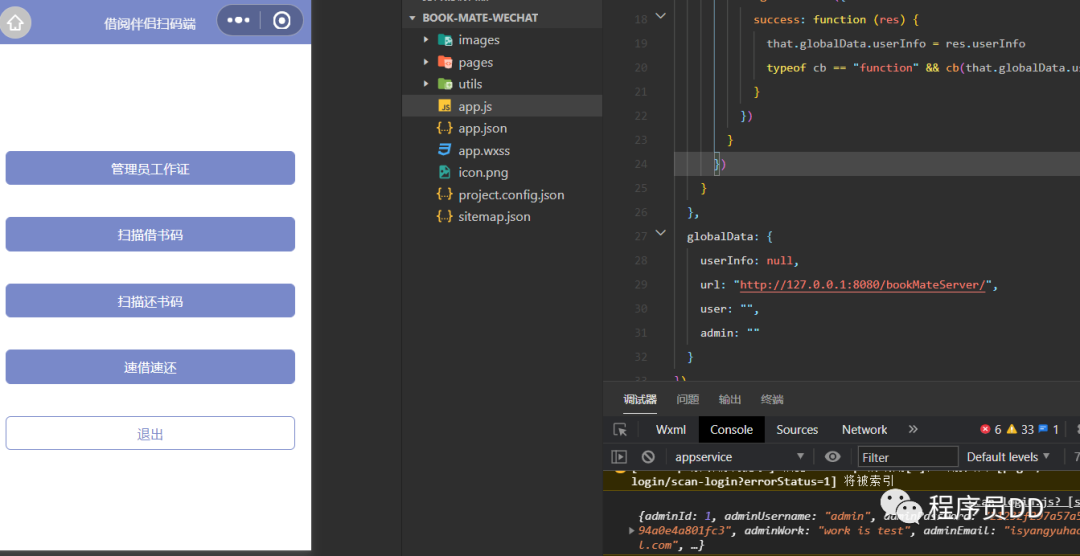Viewport: 1080px width, 556px height.
Task: Tap the home icon in simulator header
Action: pos(15,23)
